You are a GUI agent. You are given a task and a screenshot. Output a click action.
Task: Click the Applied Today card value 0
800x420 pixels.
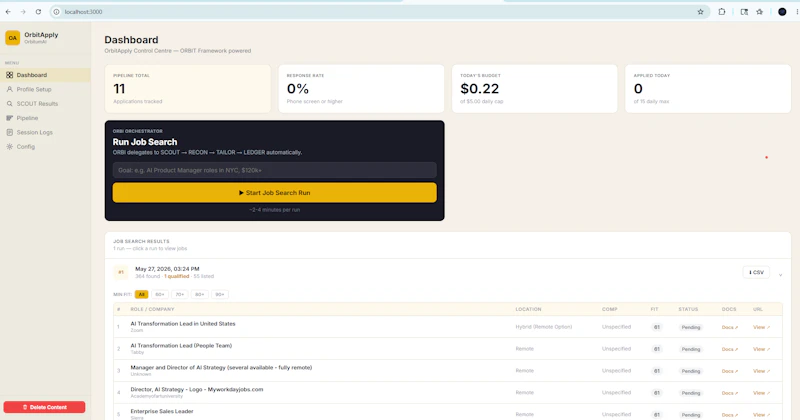638,89
